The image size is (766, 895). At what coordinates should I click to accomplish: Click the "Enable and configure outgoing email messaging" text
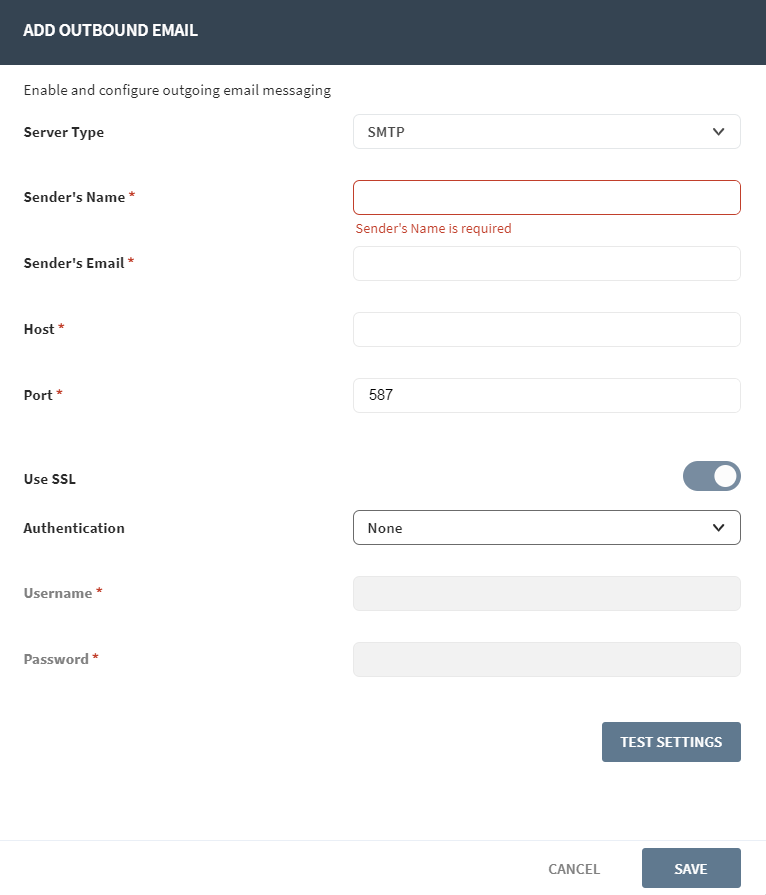[177, 90]
